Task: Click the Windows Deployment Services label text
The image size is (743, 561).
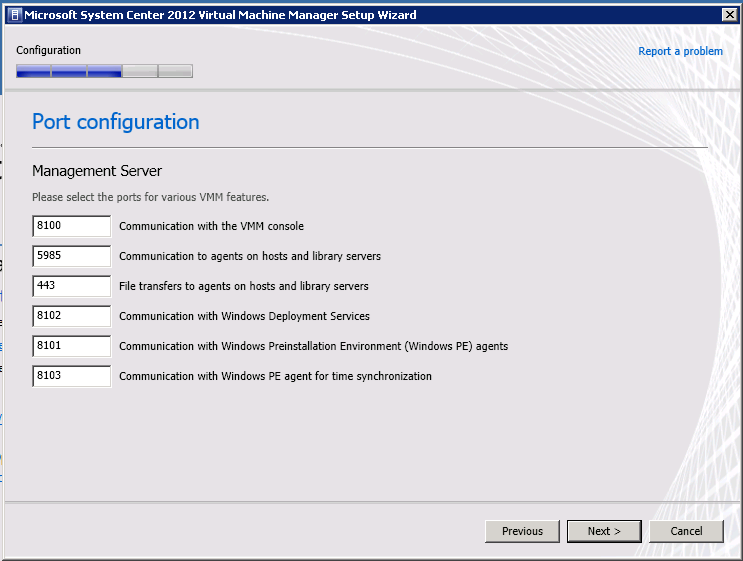Action: click(x=244, y=316)
